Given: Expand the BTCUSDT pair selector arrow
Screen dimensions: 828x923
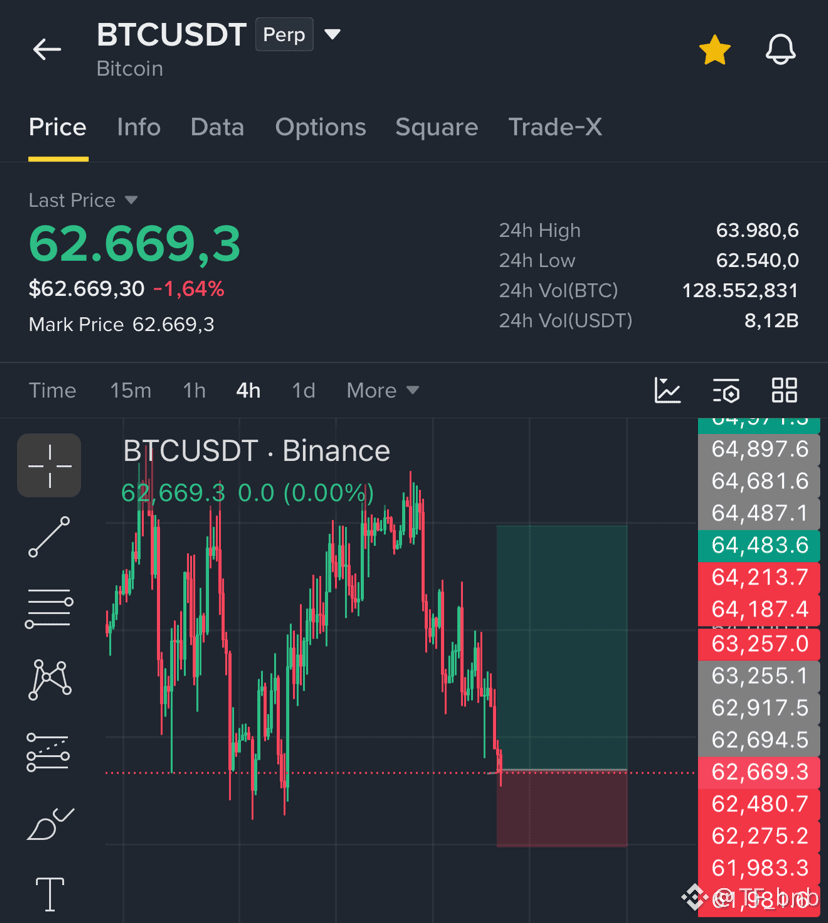Looking at the screenshot, I should pyautogui.click(x=332, y=35).
